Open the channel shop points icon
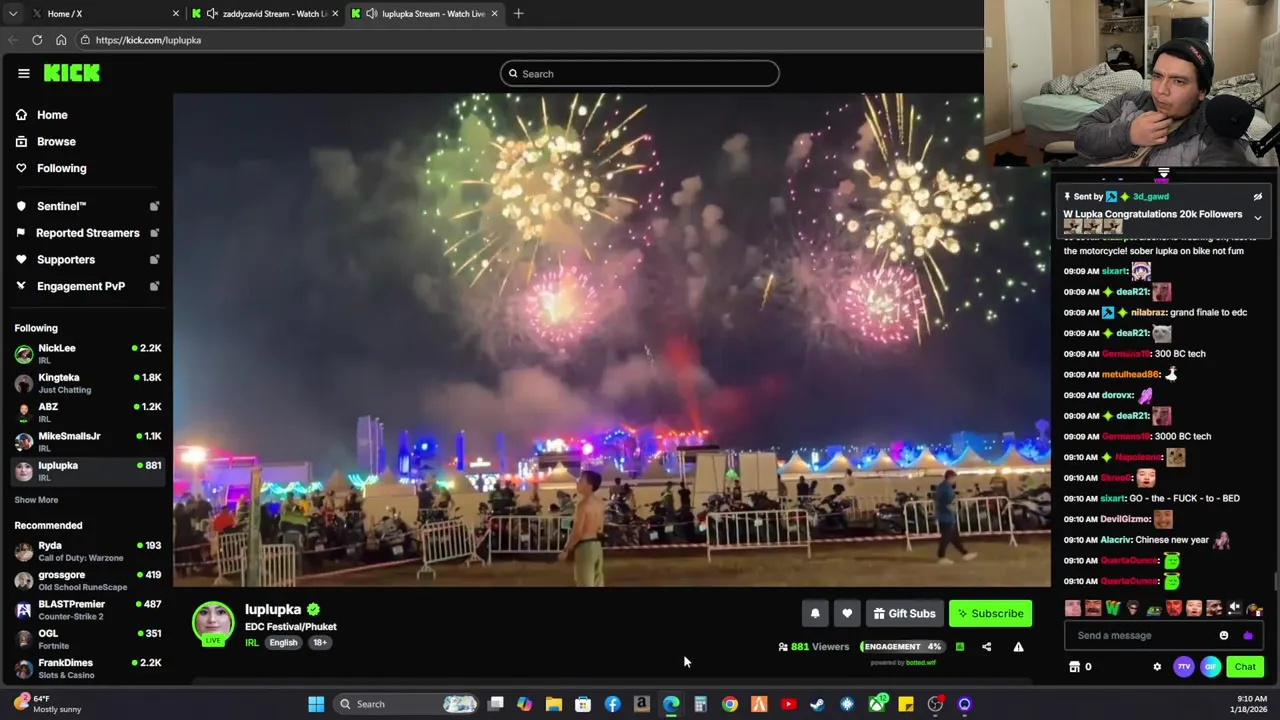This screenshot has height=720, width=1280. point(1075,667)
